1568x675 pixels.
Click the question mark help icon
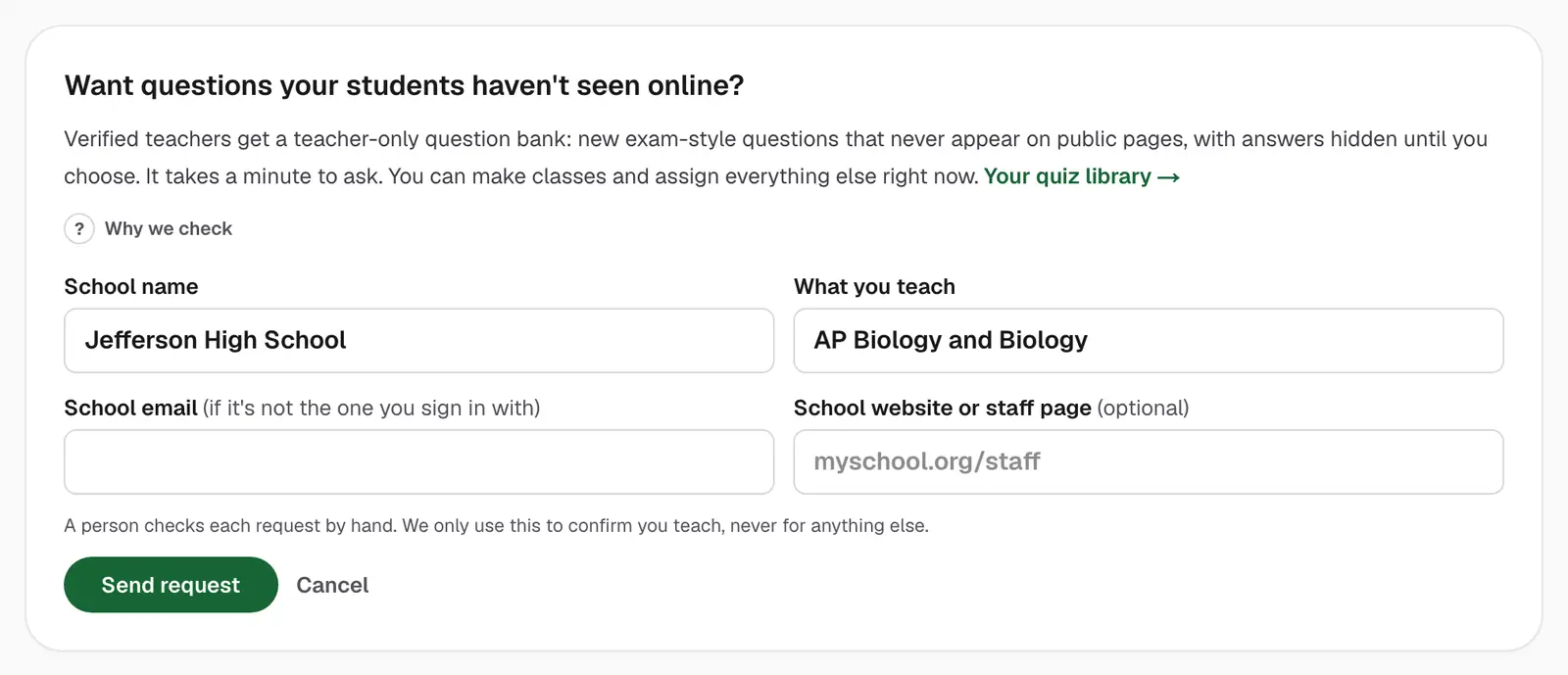pyautogui.click(x=79, y=229)
